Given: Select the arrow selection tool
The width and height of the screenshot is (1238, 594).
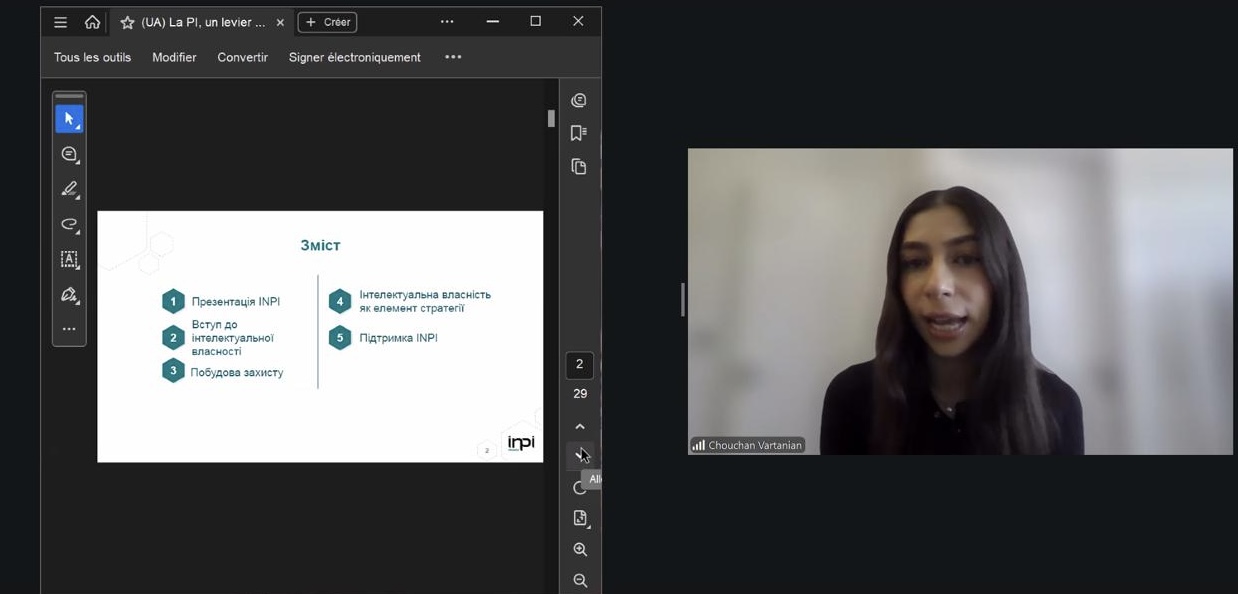Looking at the screenshot, I should (69, 119).
